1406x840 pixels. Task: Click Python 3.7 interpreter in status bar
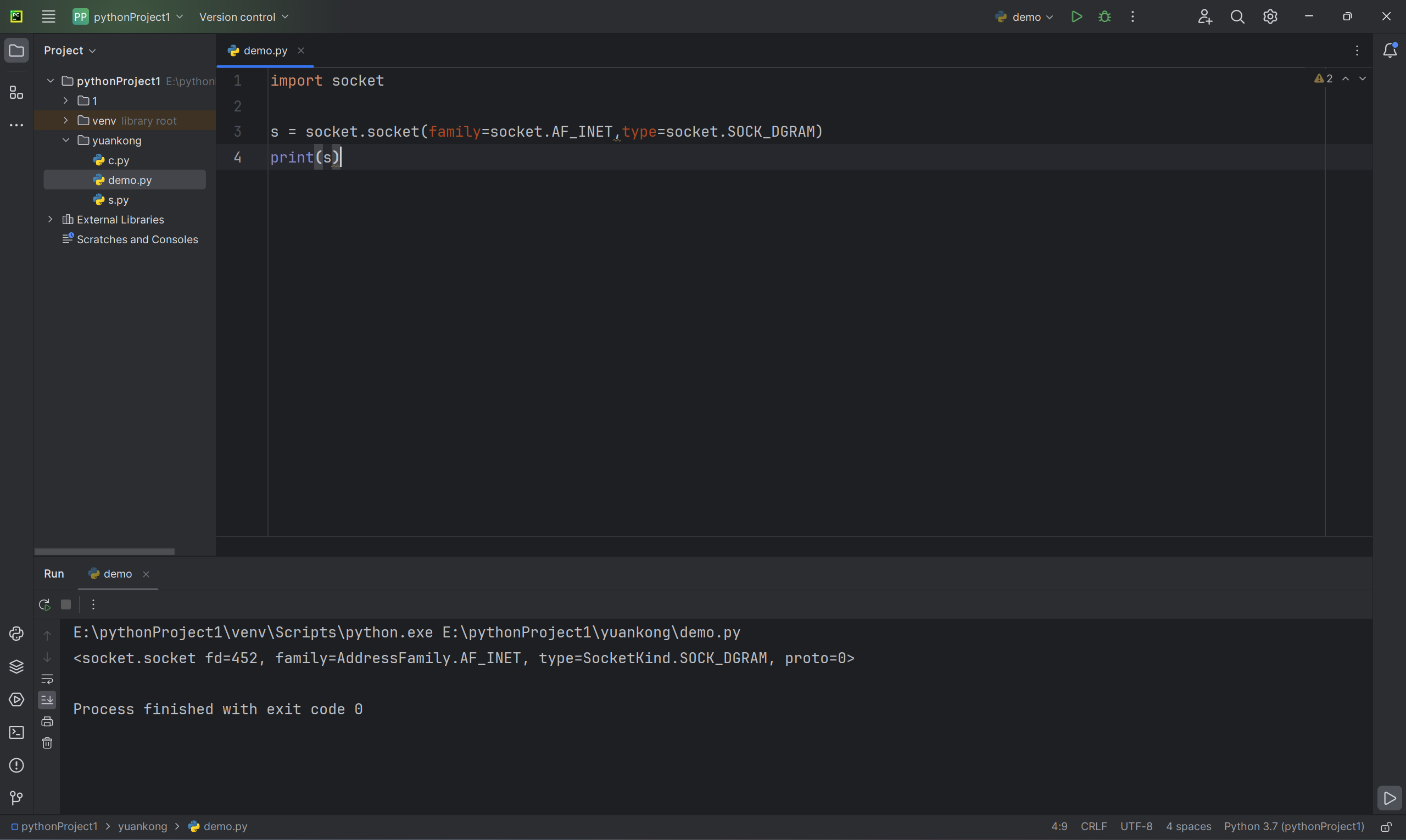1294,826
